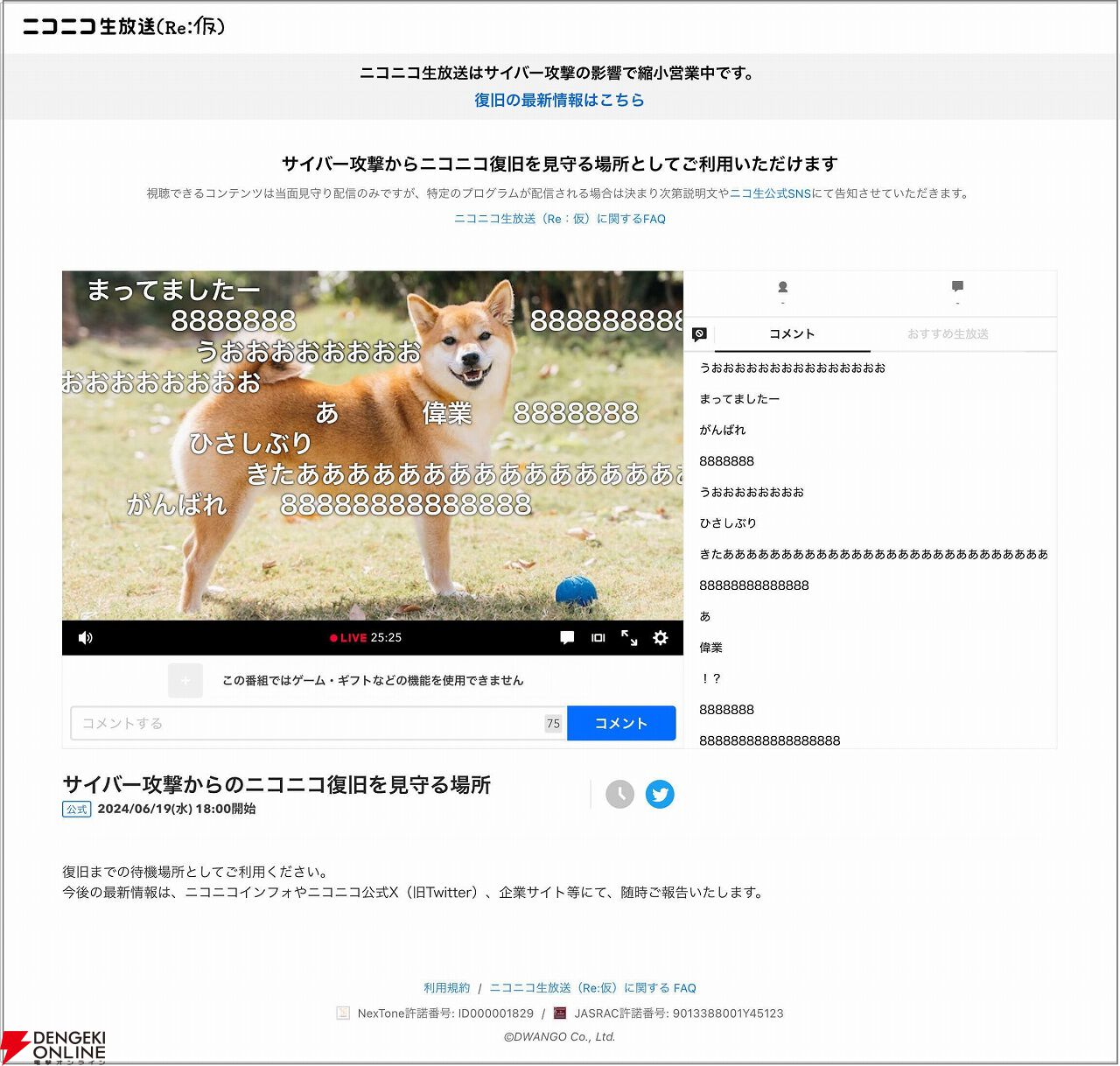Image resolution: width=1120 pixels, height=1066 pixels.
Task: Click the disabled plus gift button
Action: (185, 680)
